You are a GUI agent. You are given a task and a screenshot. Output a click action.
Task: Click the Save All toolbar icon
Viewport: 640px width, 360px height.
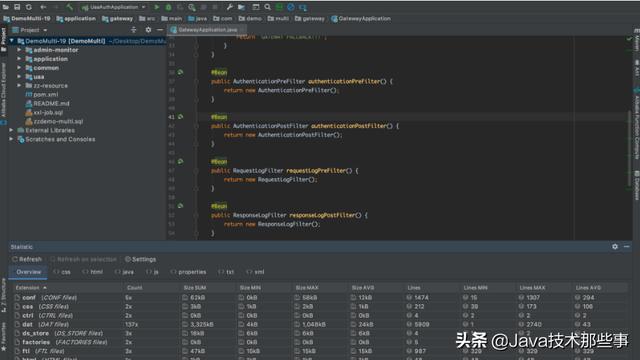17,7
